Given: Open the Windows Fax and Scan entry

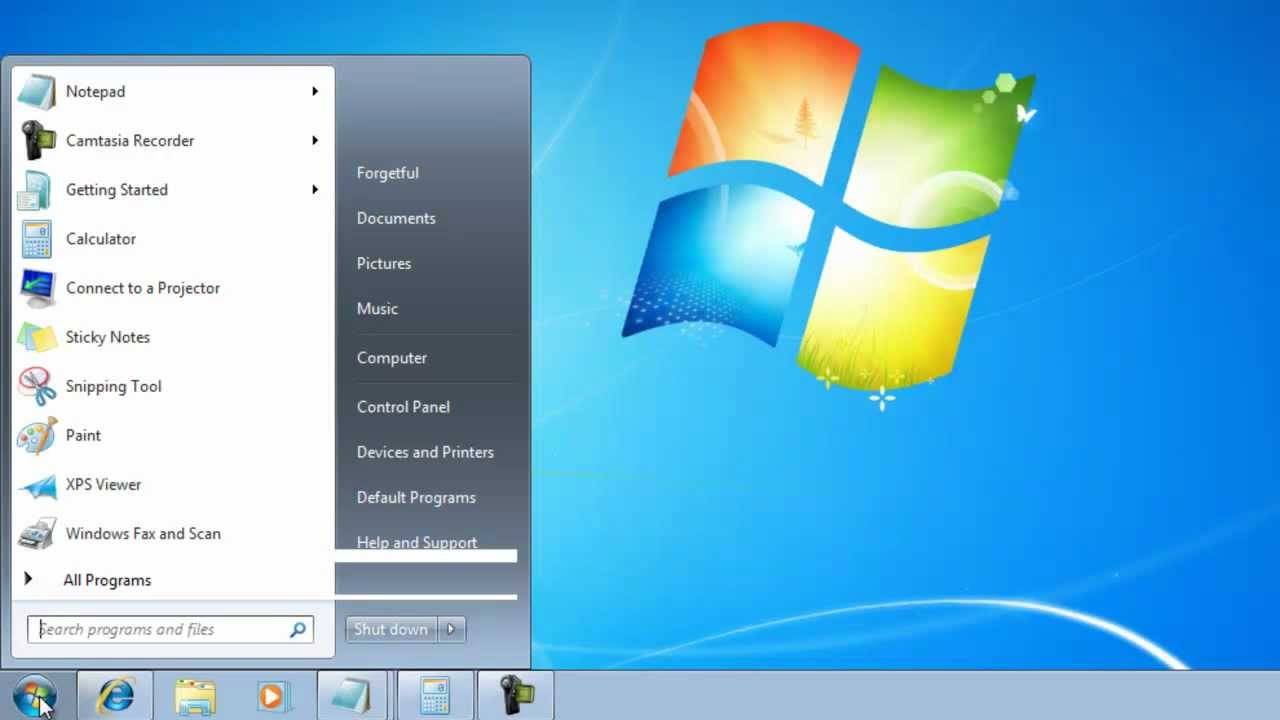Looking at the screenshot, I should [x=172, y=533].
